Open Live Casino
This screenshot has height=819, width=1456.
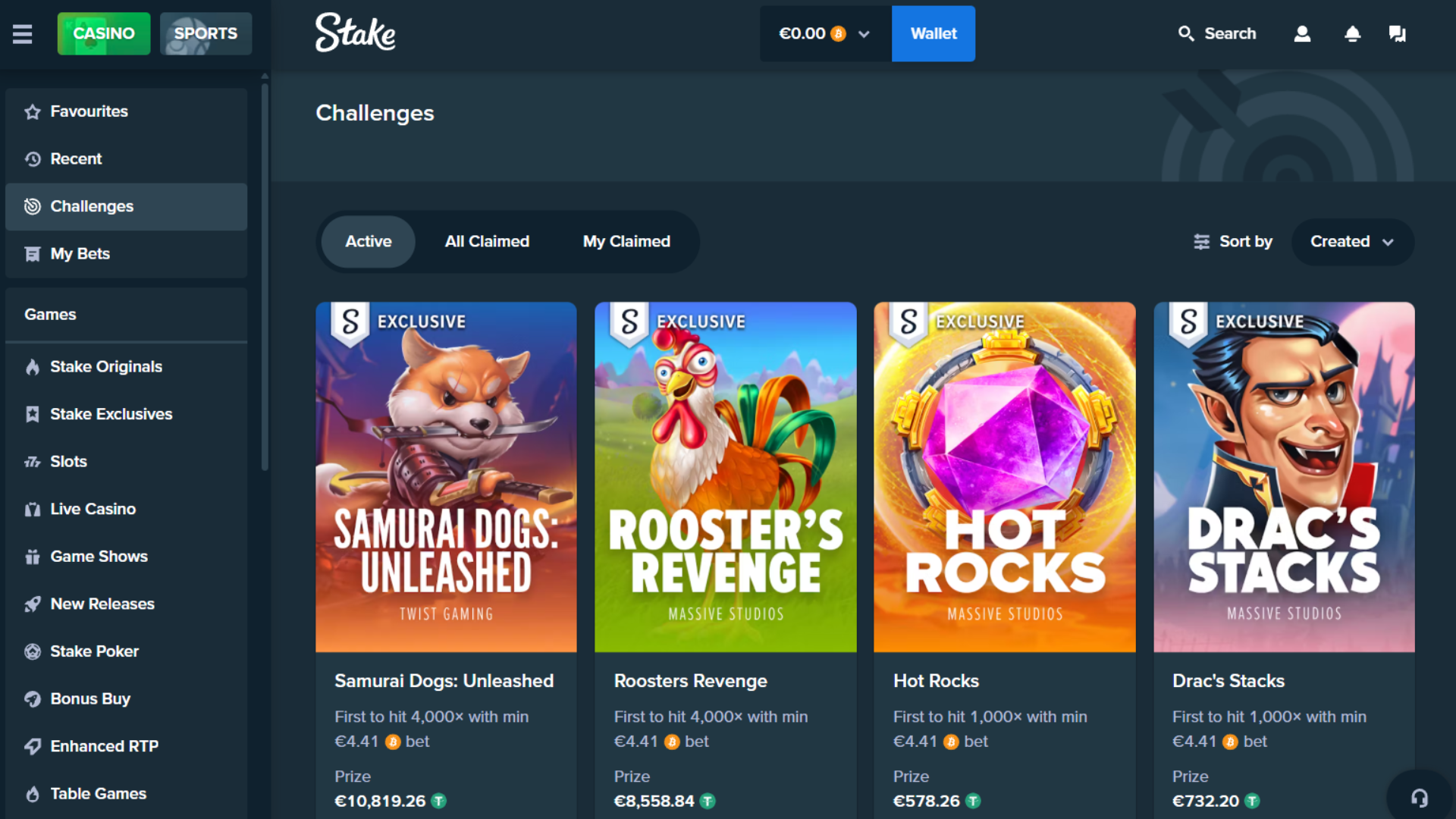(x=126, y=510)
